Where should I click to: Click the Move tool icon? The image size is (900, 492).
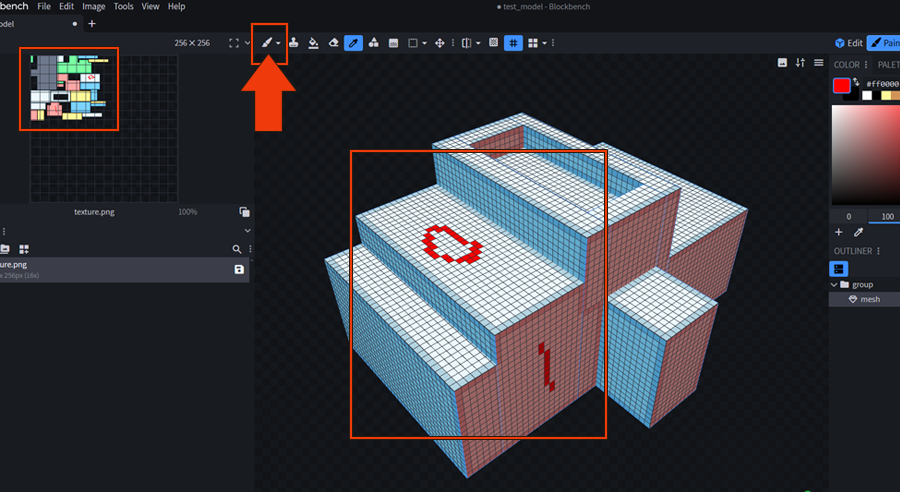point(440,43)
